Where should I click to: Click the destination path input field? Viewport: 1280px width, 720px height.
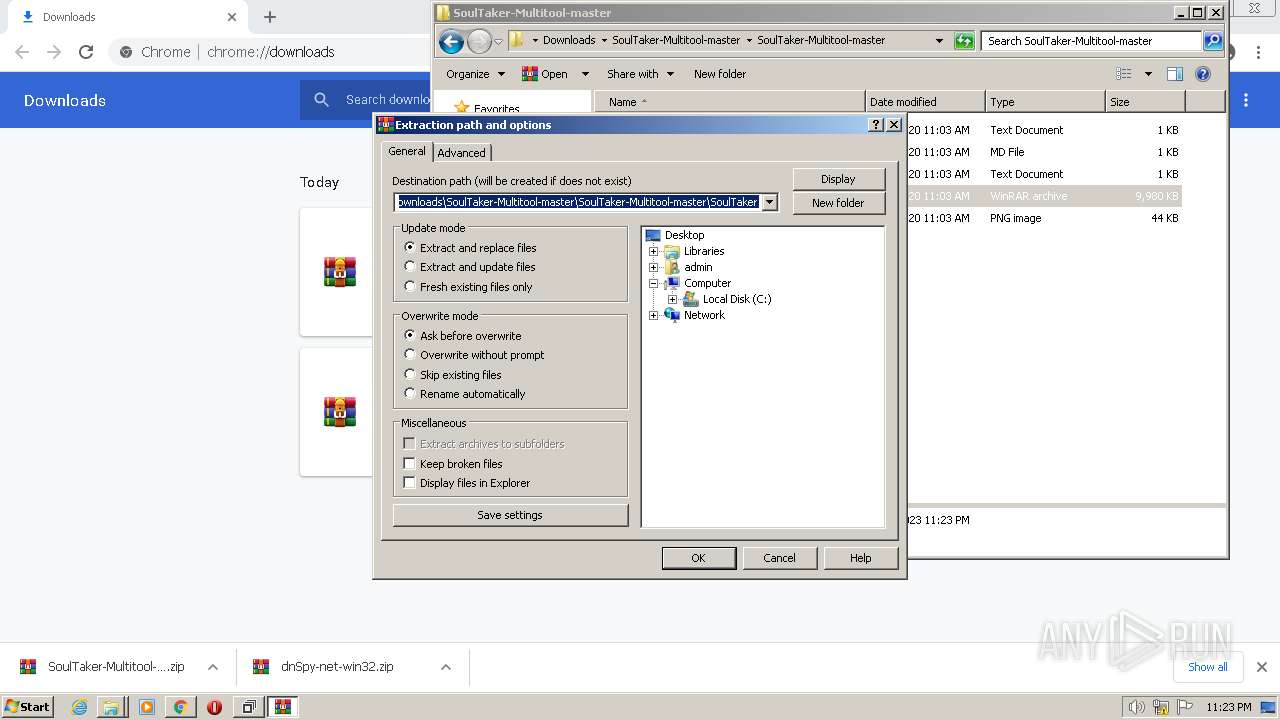tap(578, 202)
